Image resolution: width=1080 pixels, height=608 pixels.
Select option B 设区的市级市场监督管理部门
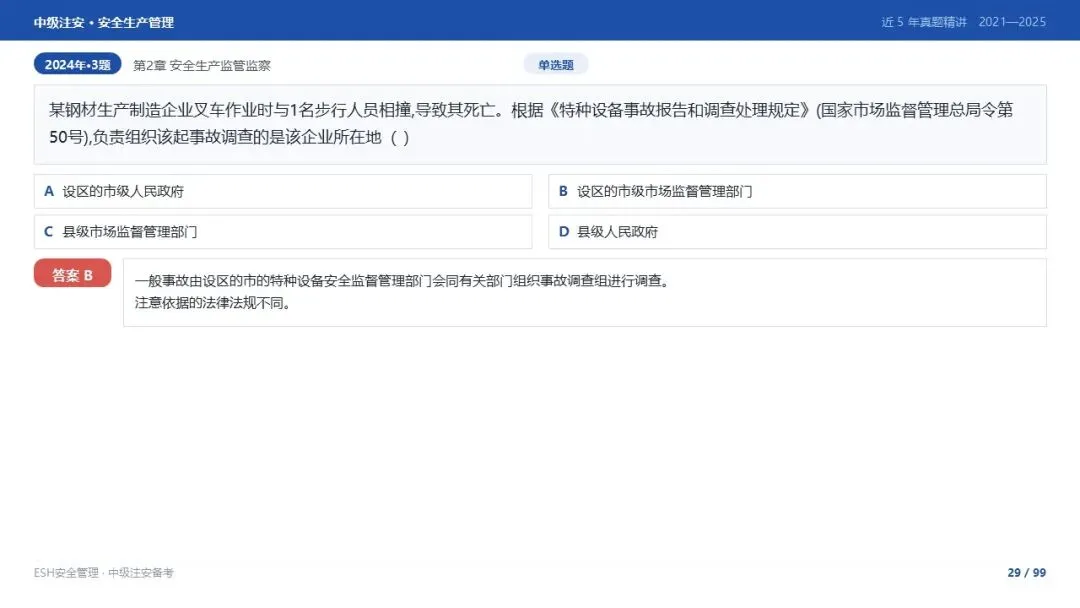798,191
